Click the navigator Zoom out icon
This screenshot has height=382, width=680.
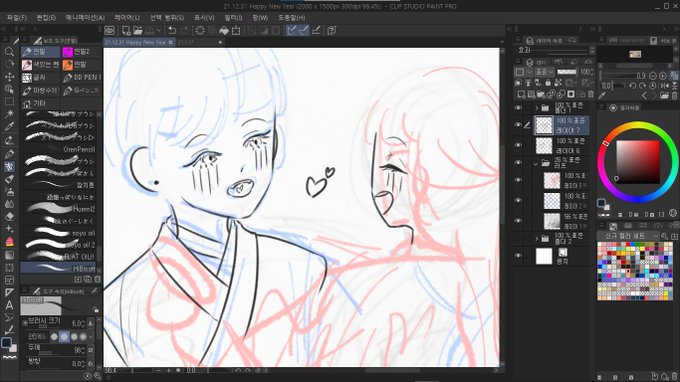pyautogui.click(x=654, y=76)
